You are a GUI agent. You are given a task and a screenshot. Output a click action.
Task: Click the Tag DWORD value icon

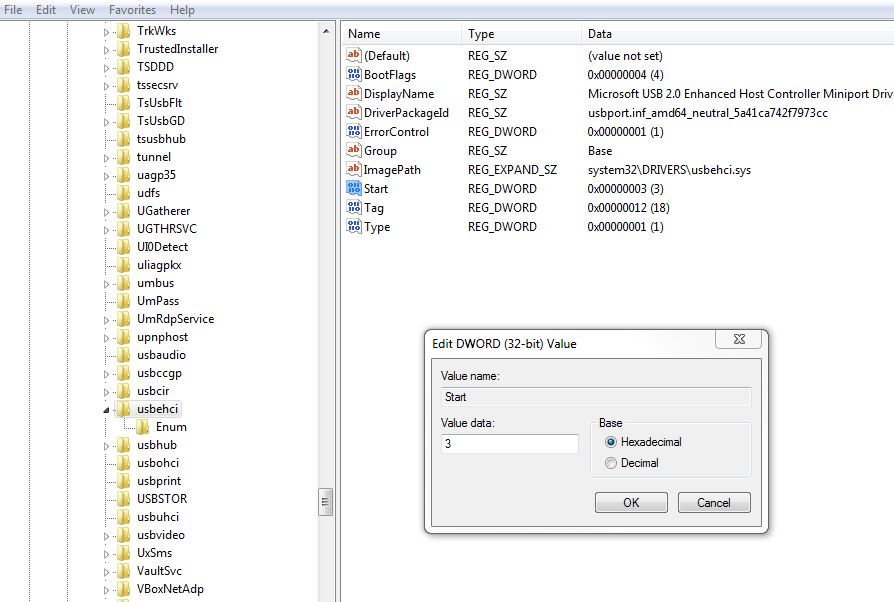pos(353,208)
